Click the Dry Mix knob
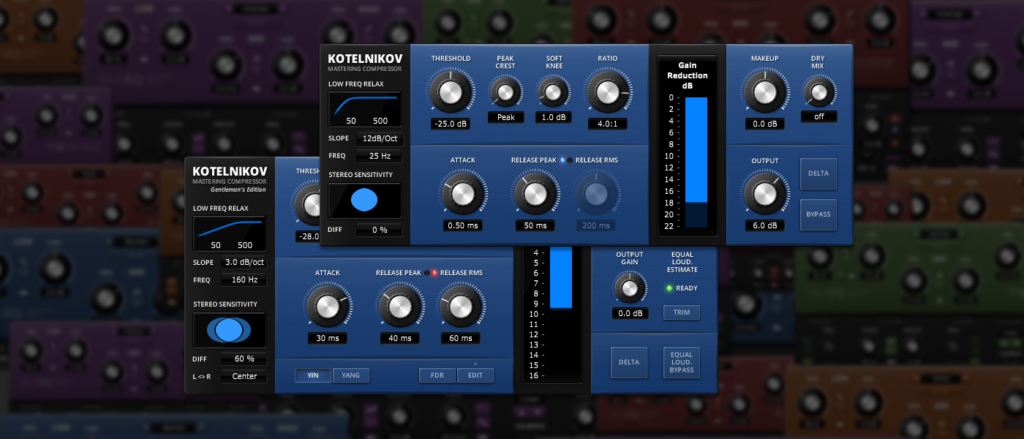1024x439 pixels. 818,92
